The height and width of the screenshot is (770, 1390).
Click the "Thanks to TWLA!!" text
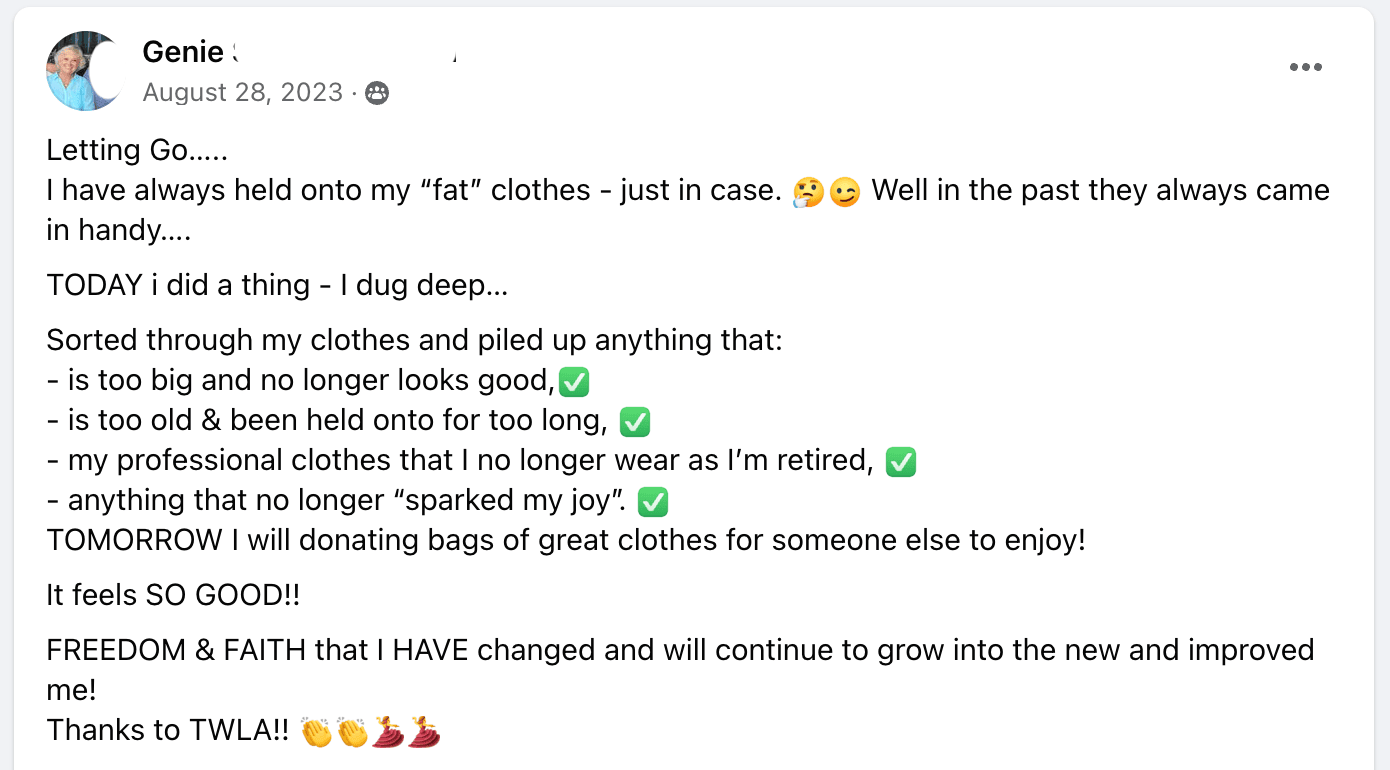(x=168, y=731)
